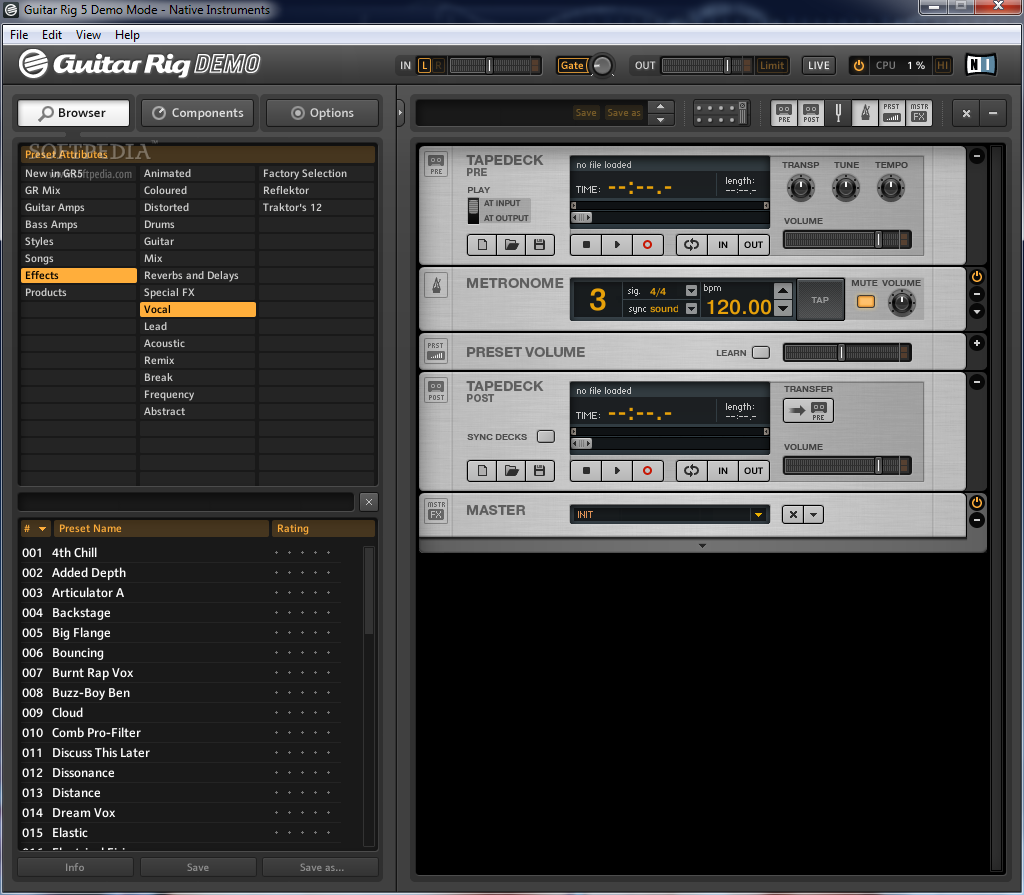Clear rack with toolbar X button
The width and height of the screenshot is (1024, 895).
click(966, 113)
